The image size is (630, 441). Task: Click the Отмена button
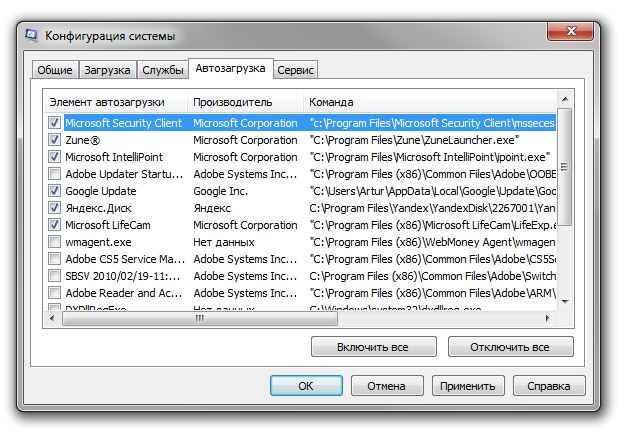387,386
